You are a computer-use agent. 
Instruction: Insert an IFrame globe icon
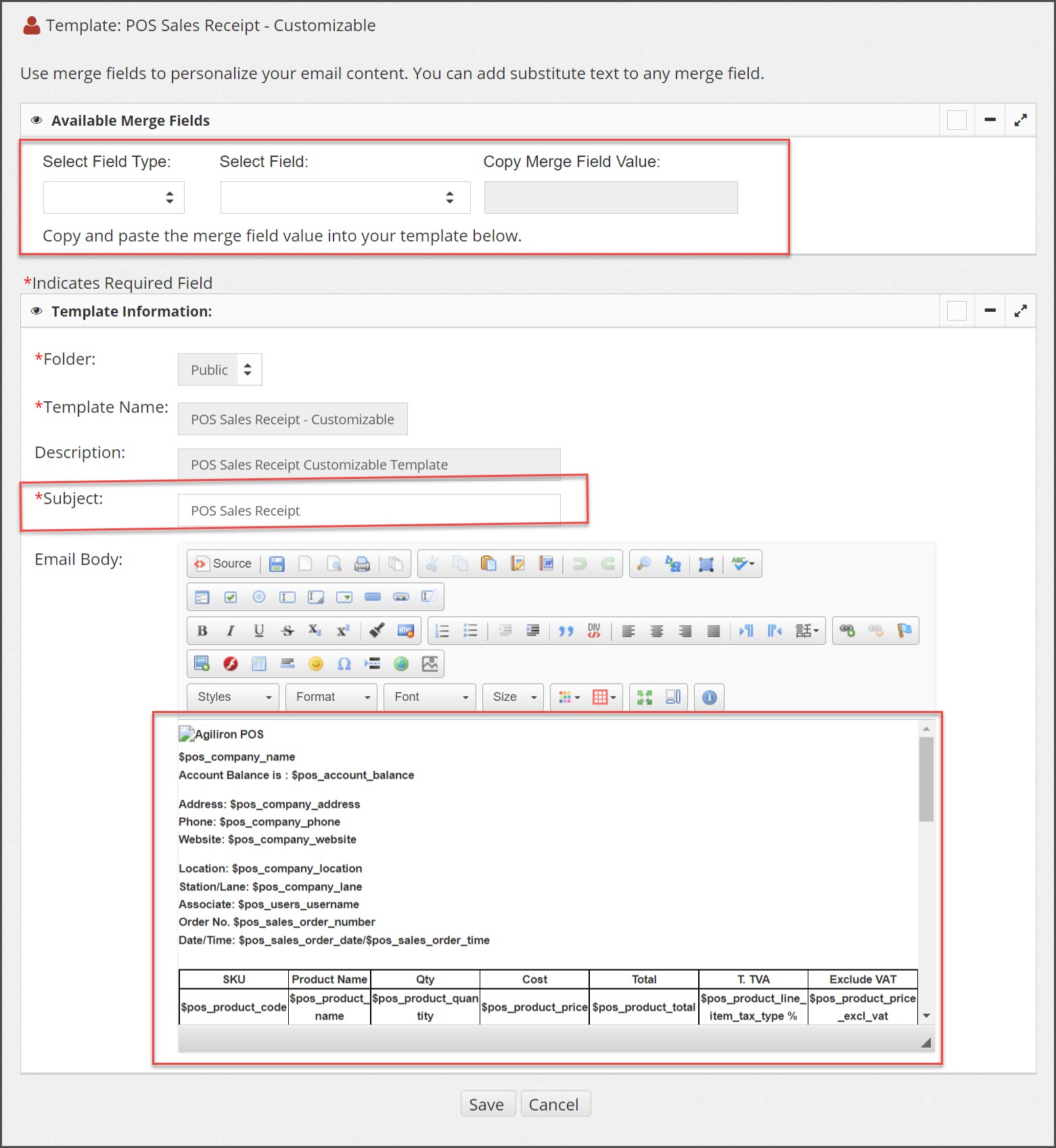pos(401,664)
